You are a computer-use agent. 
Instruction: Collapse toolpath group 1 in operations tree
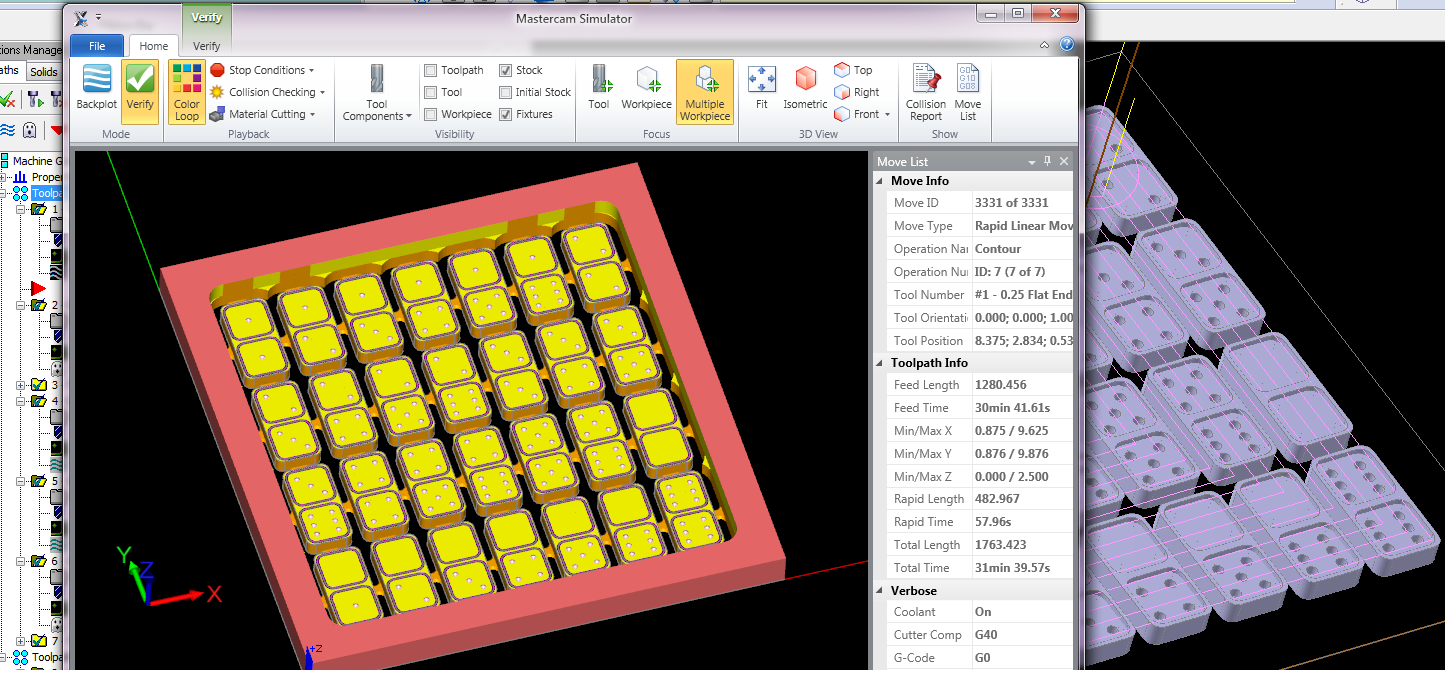pyautogui.click(x=22, y=209)
